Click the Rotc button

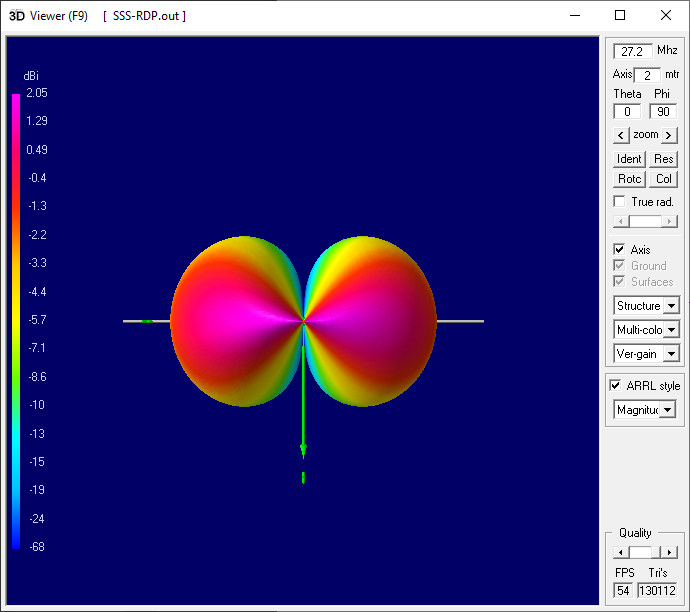(629, 179)
